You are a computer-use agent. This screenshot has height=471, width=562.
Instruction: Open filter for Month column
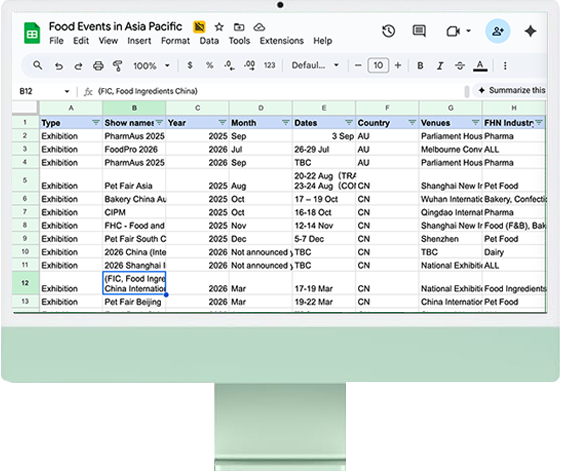(x=286, y=123)
